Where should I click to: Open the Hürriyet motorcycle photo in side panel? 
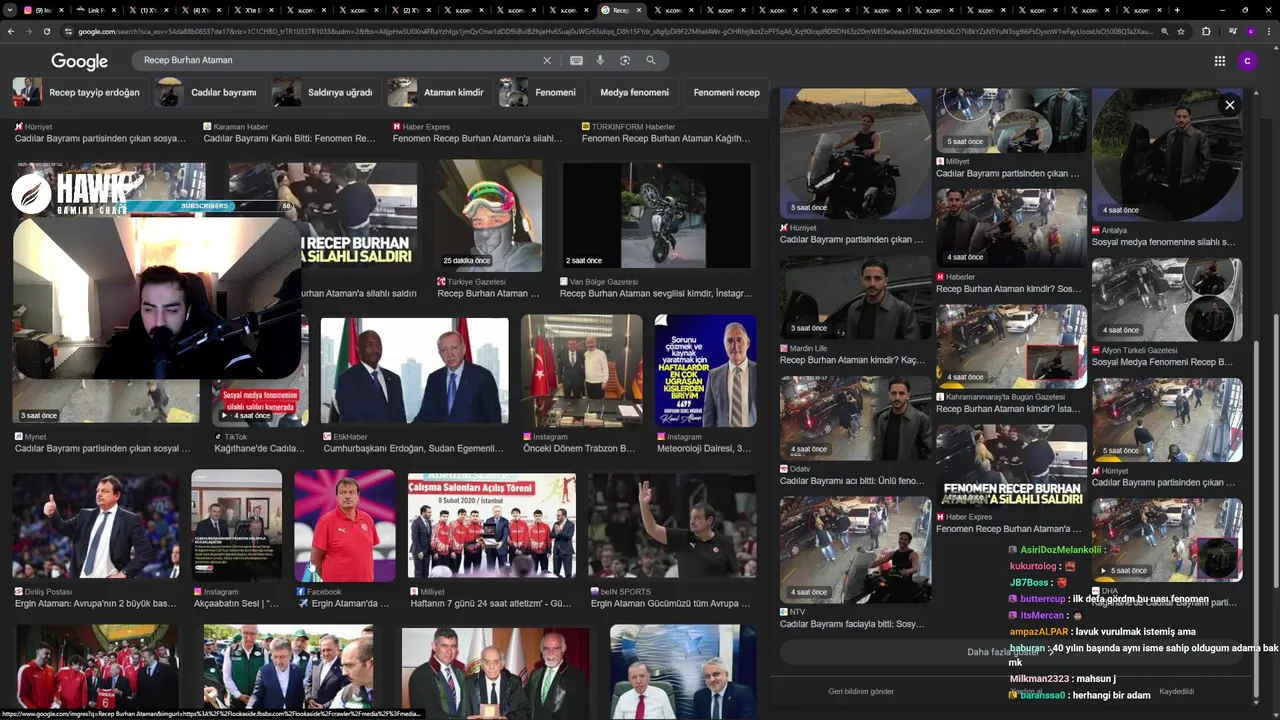tap(855, 154)
